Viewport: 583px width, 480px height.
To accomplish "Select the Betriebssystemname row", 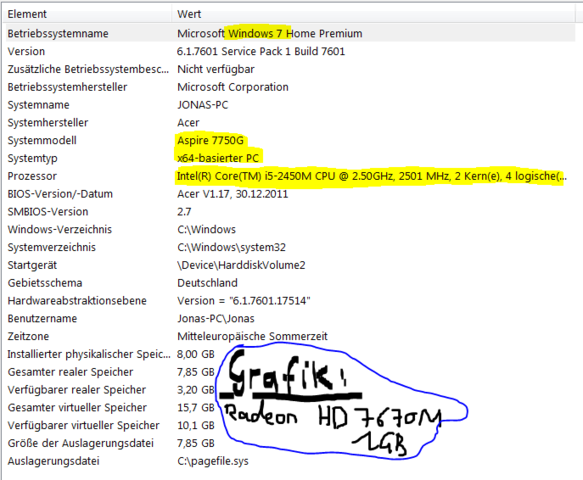I will coord(290,33).
